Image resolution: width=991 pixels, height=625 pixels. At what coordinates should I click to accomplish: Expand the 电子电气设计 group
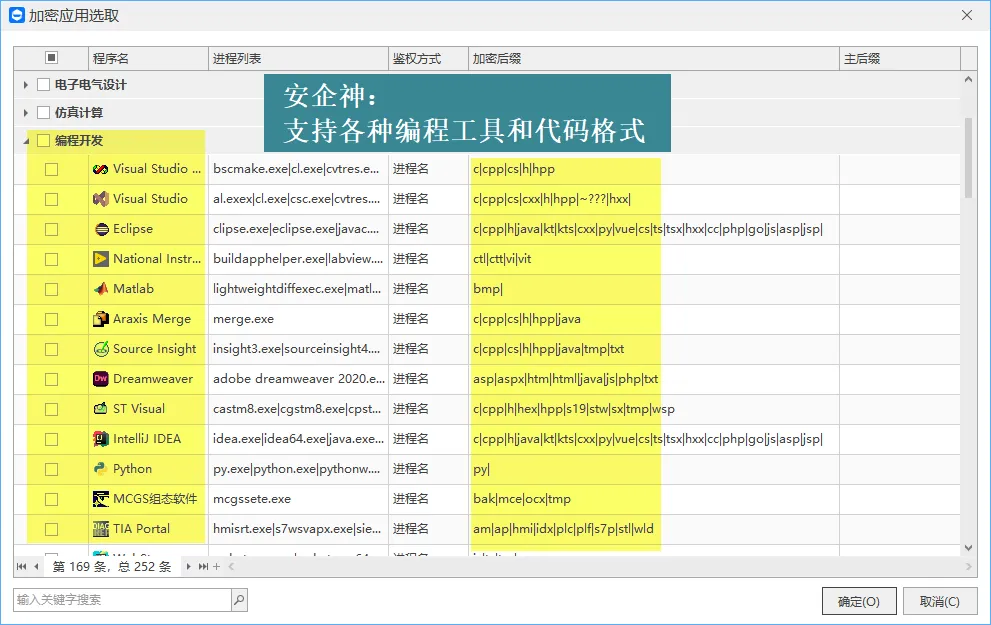(x=25, y=85)
